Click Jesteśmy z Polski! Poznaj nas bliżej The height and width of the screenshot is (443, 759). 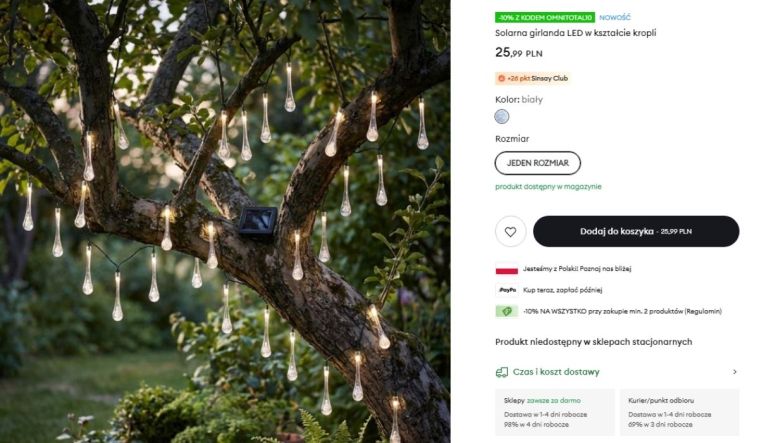point(577,269)
